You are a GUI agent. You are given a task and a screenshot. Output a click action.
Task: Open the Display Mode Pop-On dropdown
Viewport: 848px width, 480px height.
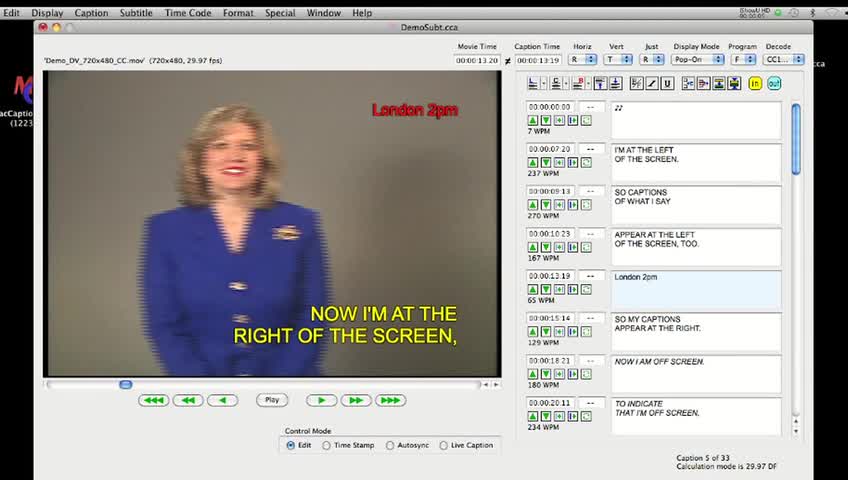coord(698,59)
